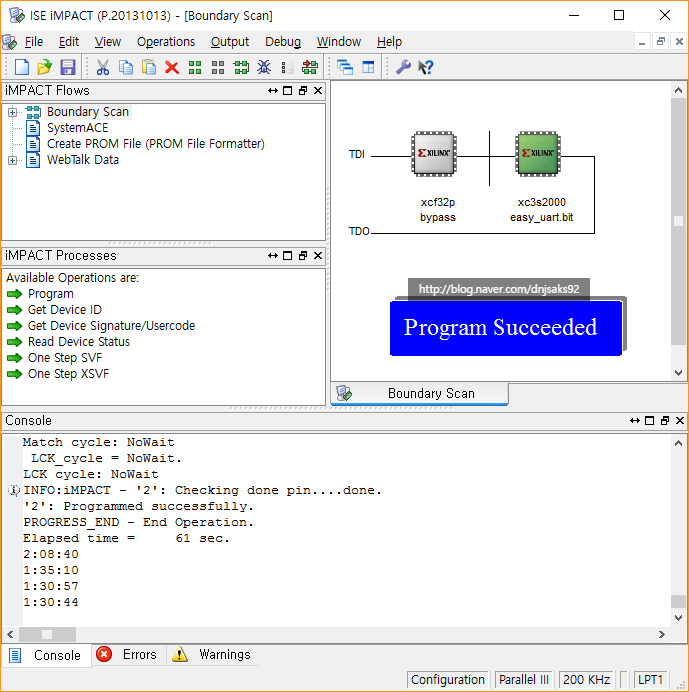This screenshot has width=689, height=692.
Task: Click the bug debug toolbar icon
Action: tap(264, 68)
